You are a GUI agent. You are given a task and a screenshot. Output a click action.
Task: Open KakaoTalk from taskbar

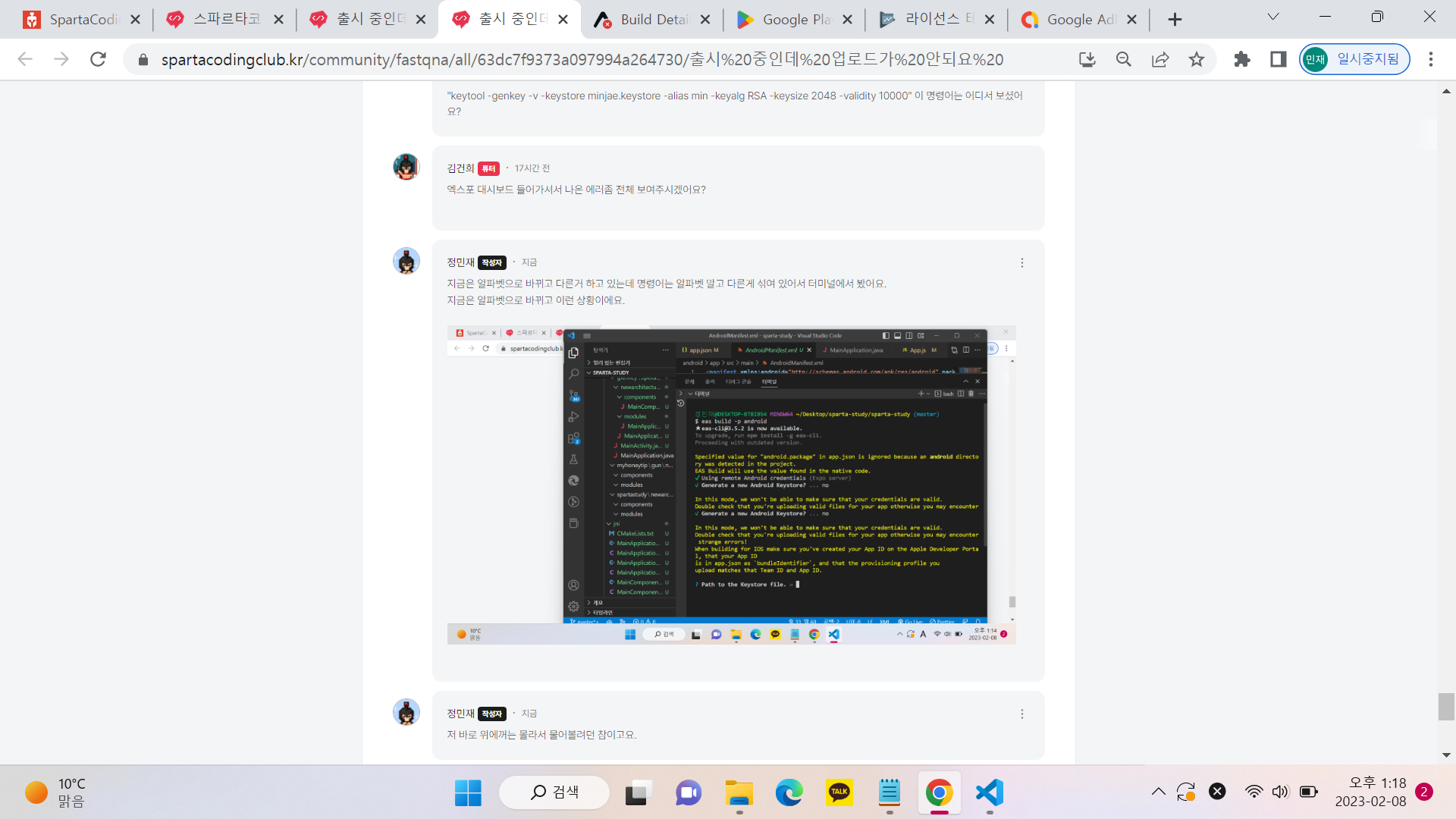[839, 793]
